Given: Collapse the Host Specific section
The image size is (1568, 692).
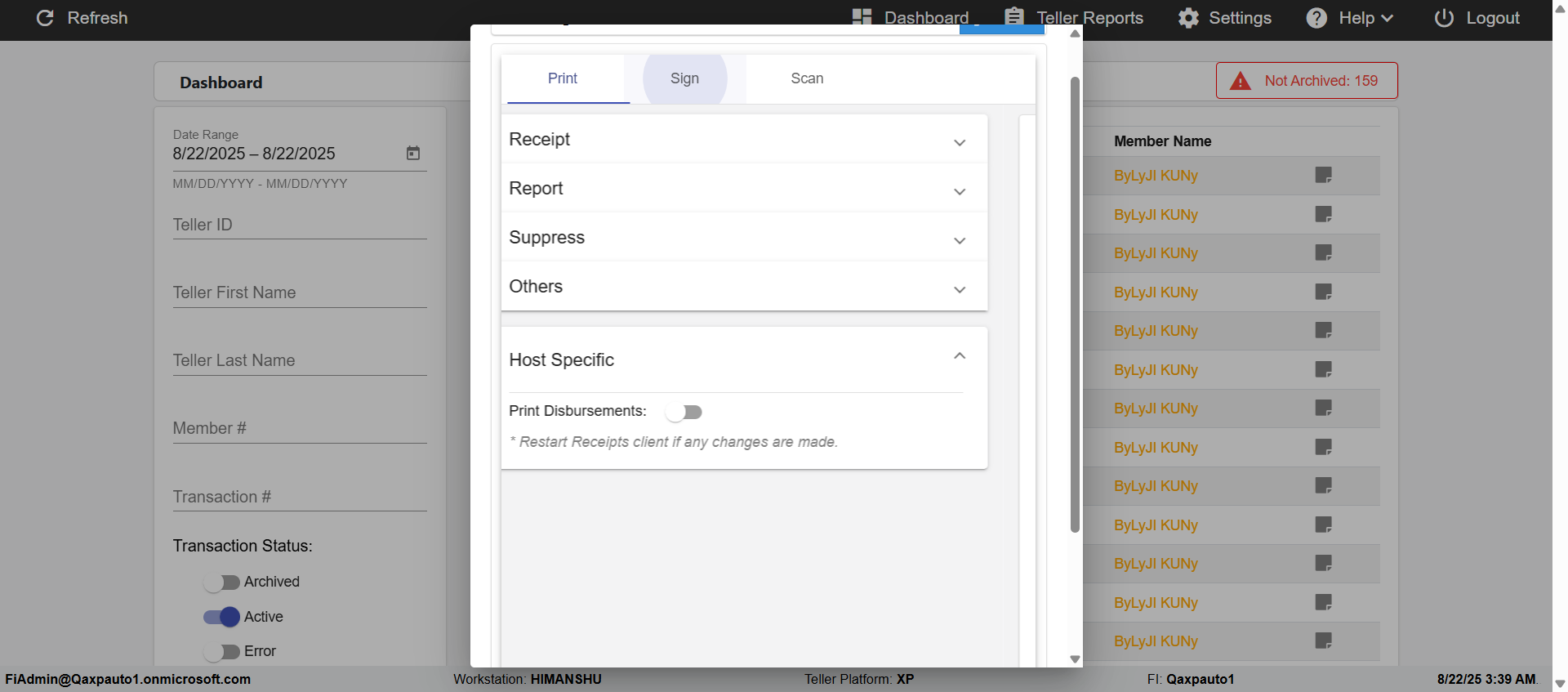Looking at the screenshot, I should point(744,359).
